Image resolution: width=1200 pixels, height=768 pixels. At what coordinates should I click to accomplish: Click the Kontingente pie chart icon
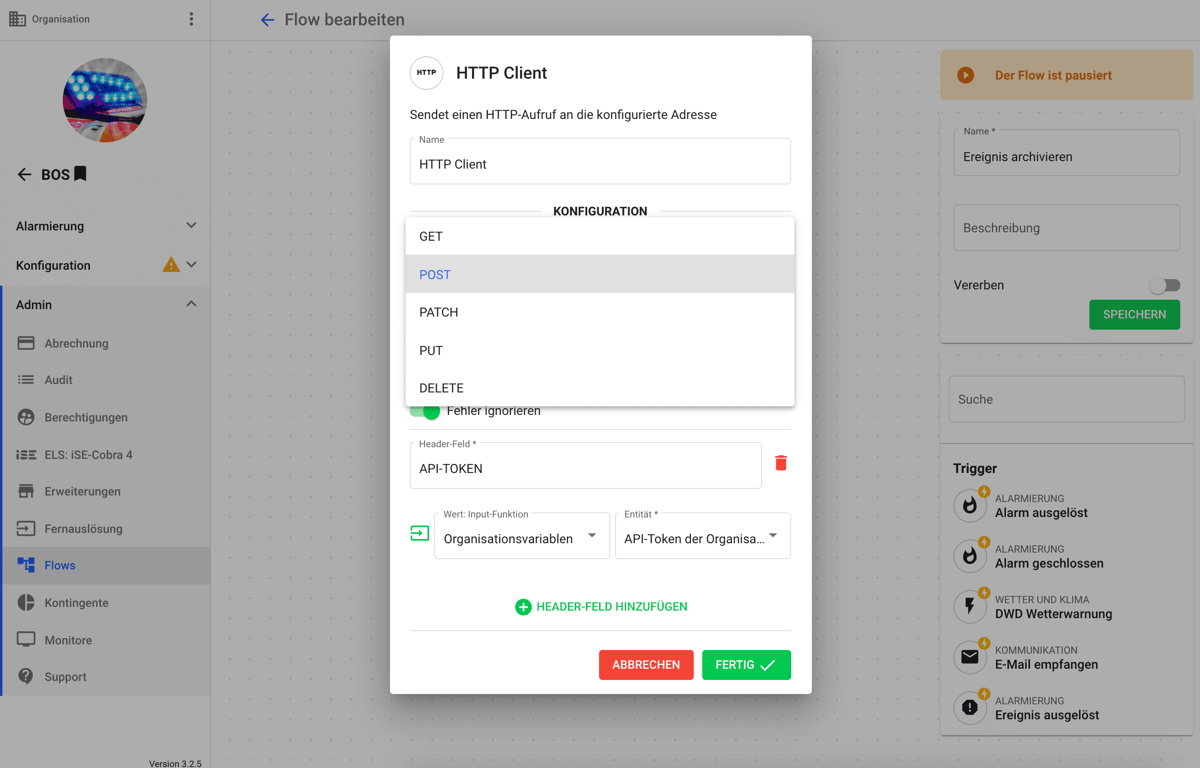26,603
